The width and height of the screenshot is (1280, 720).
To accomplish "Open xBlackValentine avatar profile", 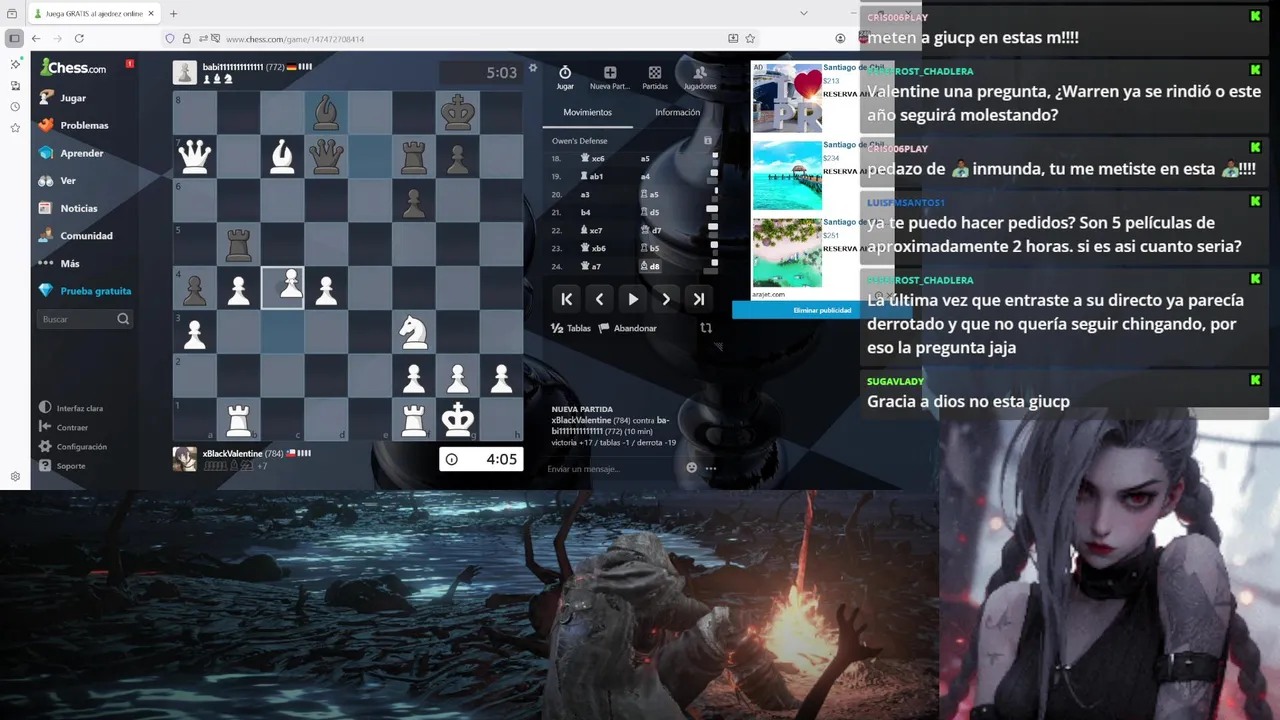I will (185, 458).
